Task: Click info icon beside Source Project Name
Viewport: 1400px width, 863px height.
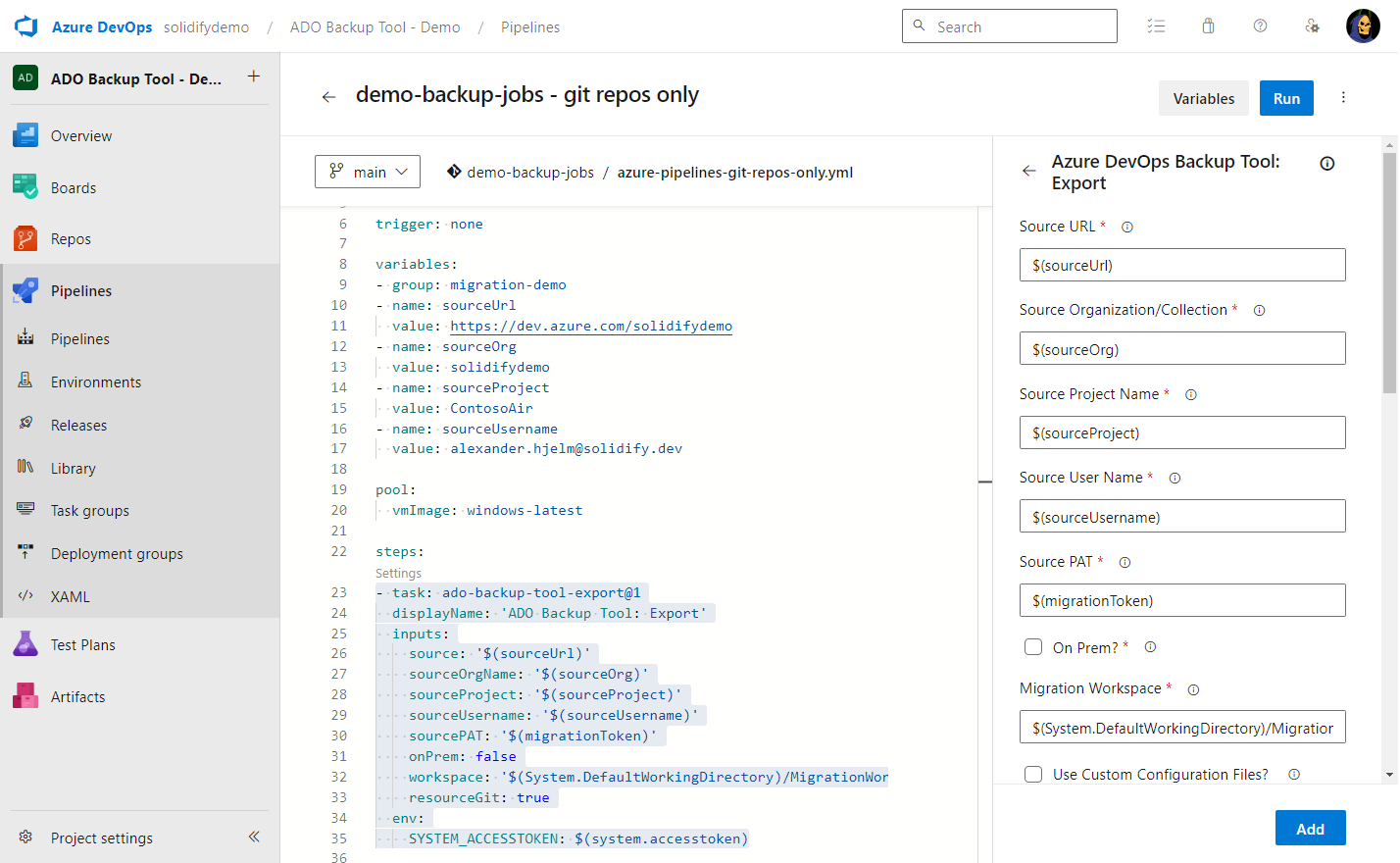Action: coord(1191,394)
